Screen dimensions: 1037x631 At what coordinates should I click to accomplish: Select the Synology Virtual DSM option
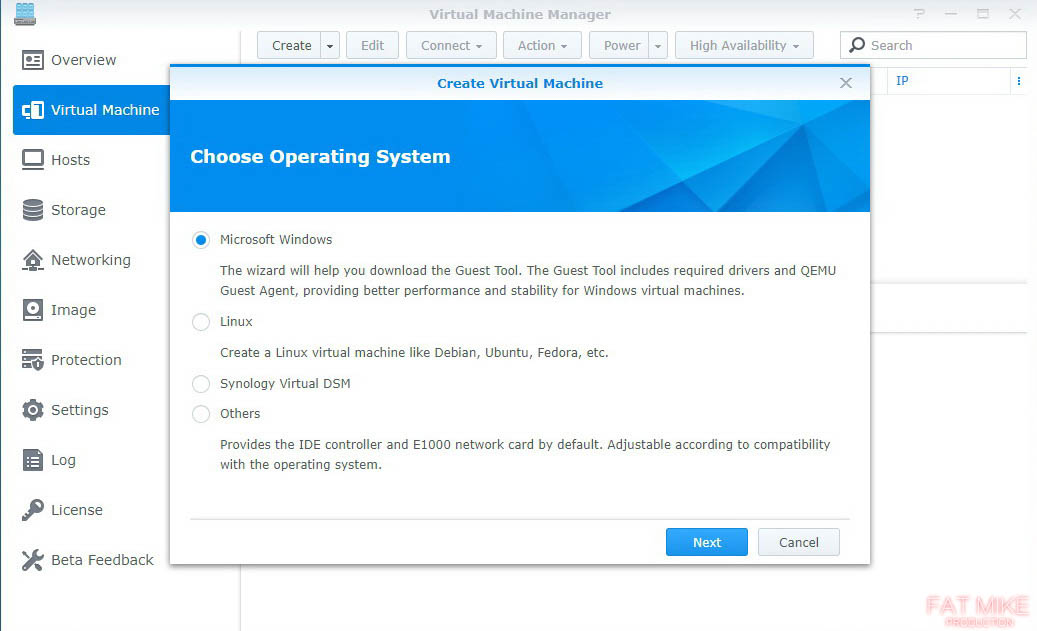coord(201,384)
